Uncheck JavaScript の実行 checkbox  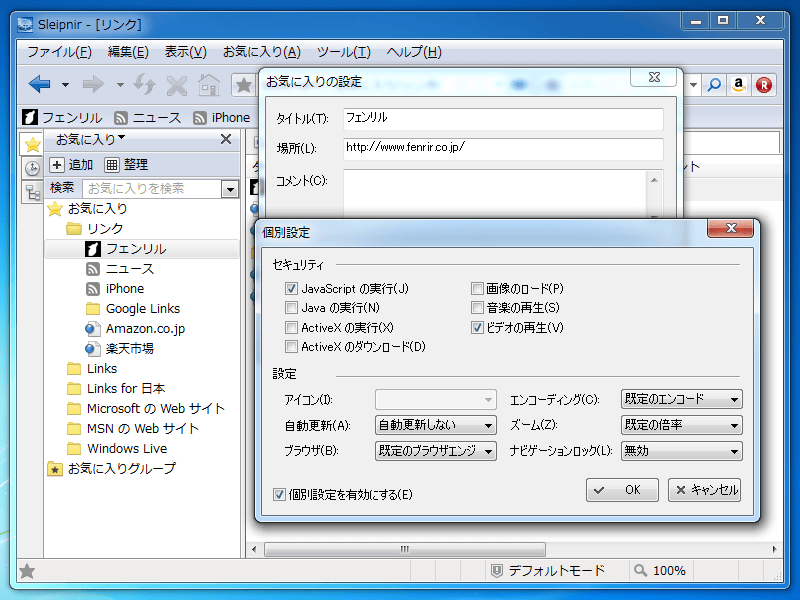292,289
